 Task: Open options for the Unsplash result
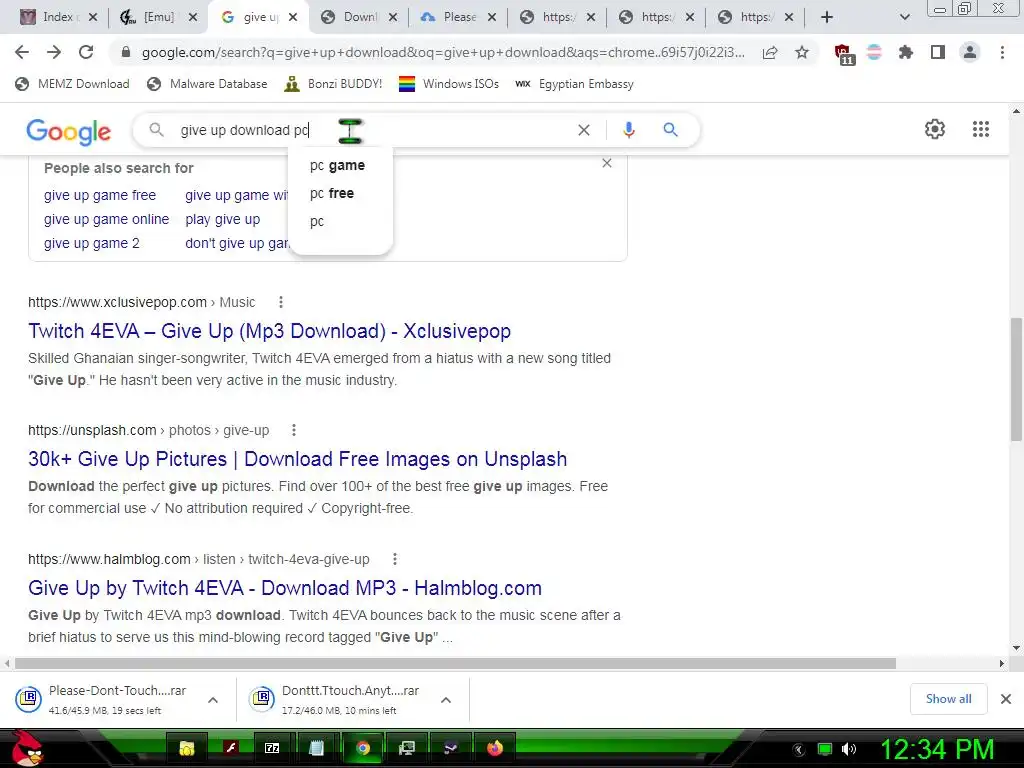[x=294, y=430]
